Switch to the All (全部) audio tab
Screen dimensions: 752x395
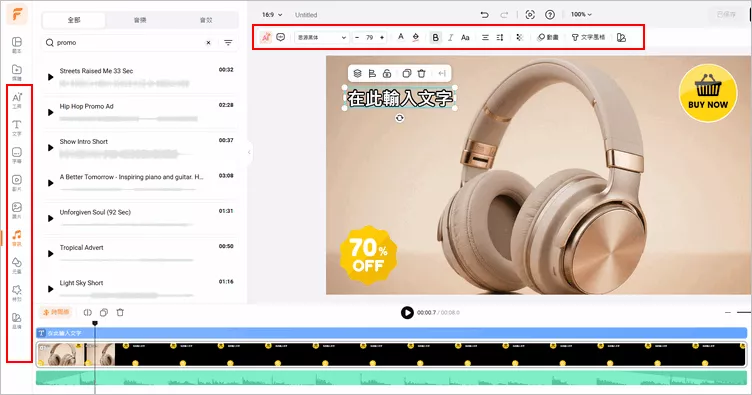(74, 20)
